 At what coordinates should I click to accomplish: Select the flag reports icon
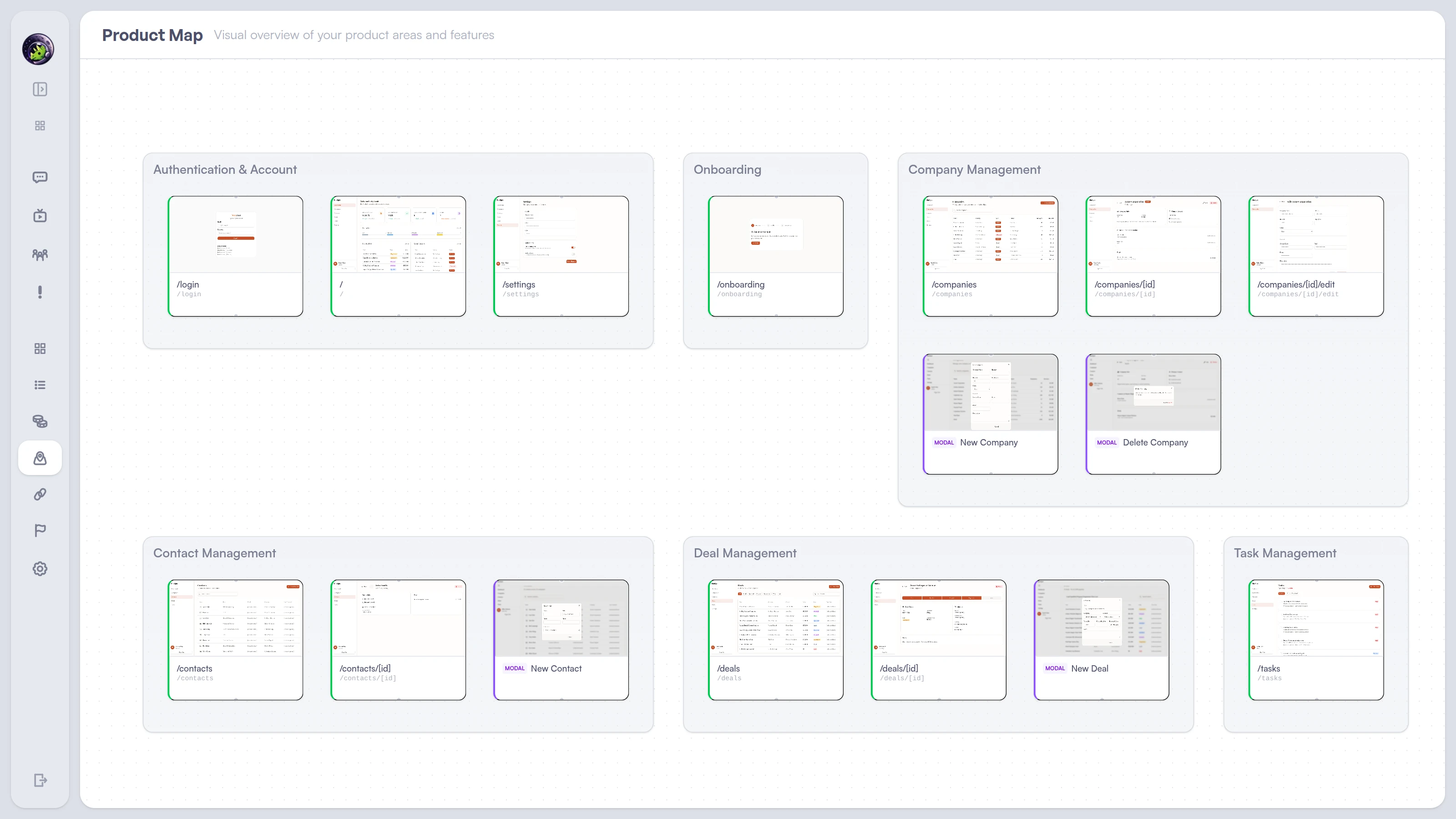(40, 530)
